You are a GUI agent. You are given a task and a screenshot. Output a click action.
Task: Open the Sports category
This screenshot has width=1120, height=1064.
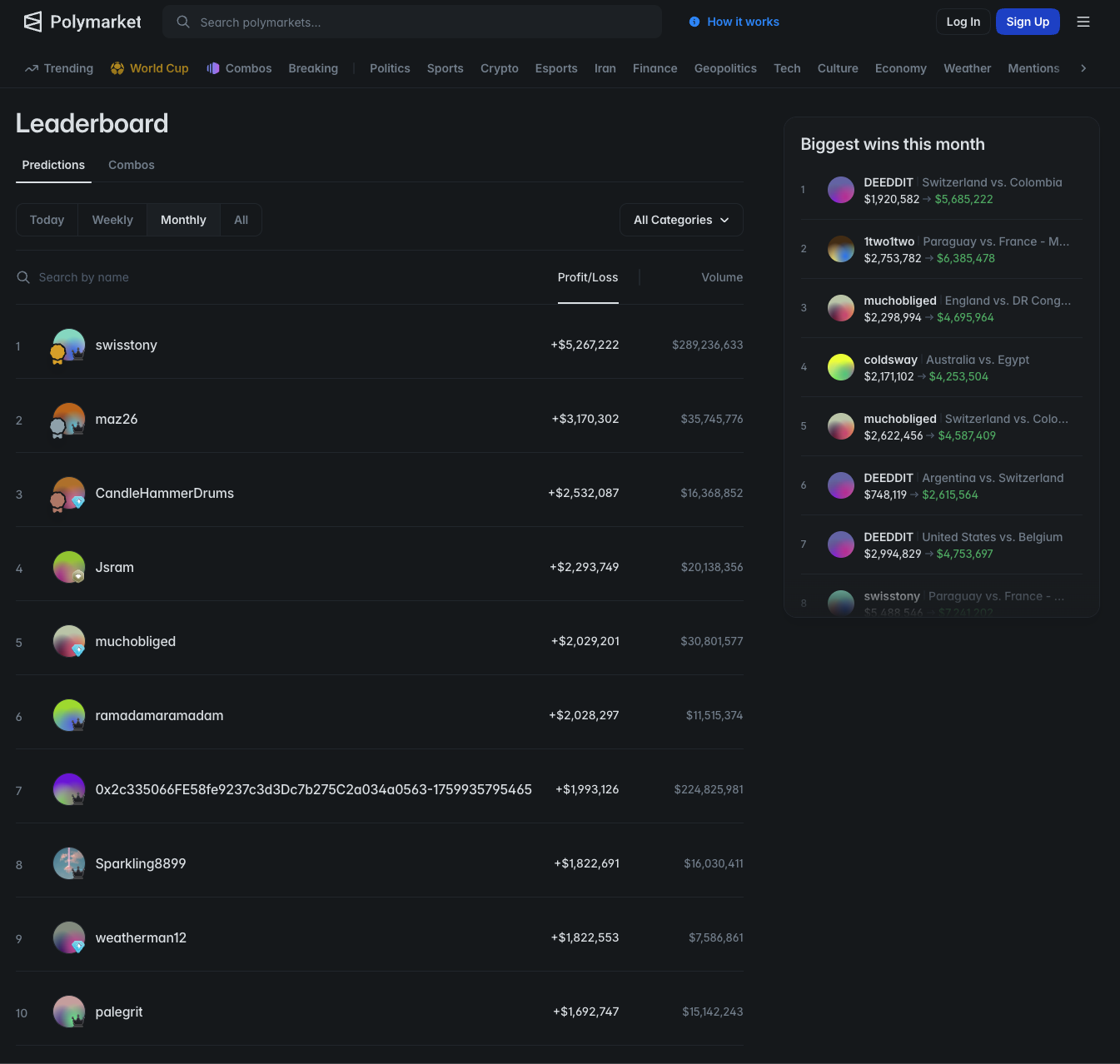(x=446, y=68)
